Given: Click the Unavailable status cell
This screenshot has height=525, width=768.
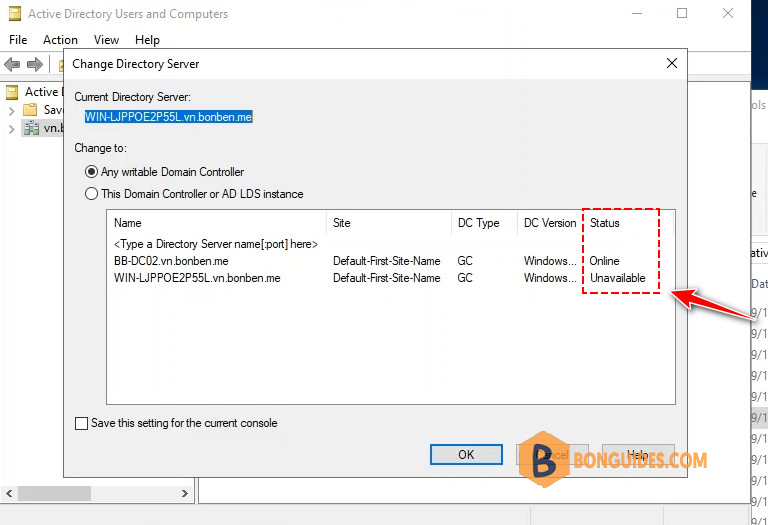Looking at the screenshot, I should point(618,278).
